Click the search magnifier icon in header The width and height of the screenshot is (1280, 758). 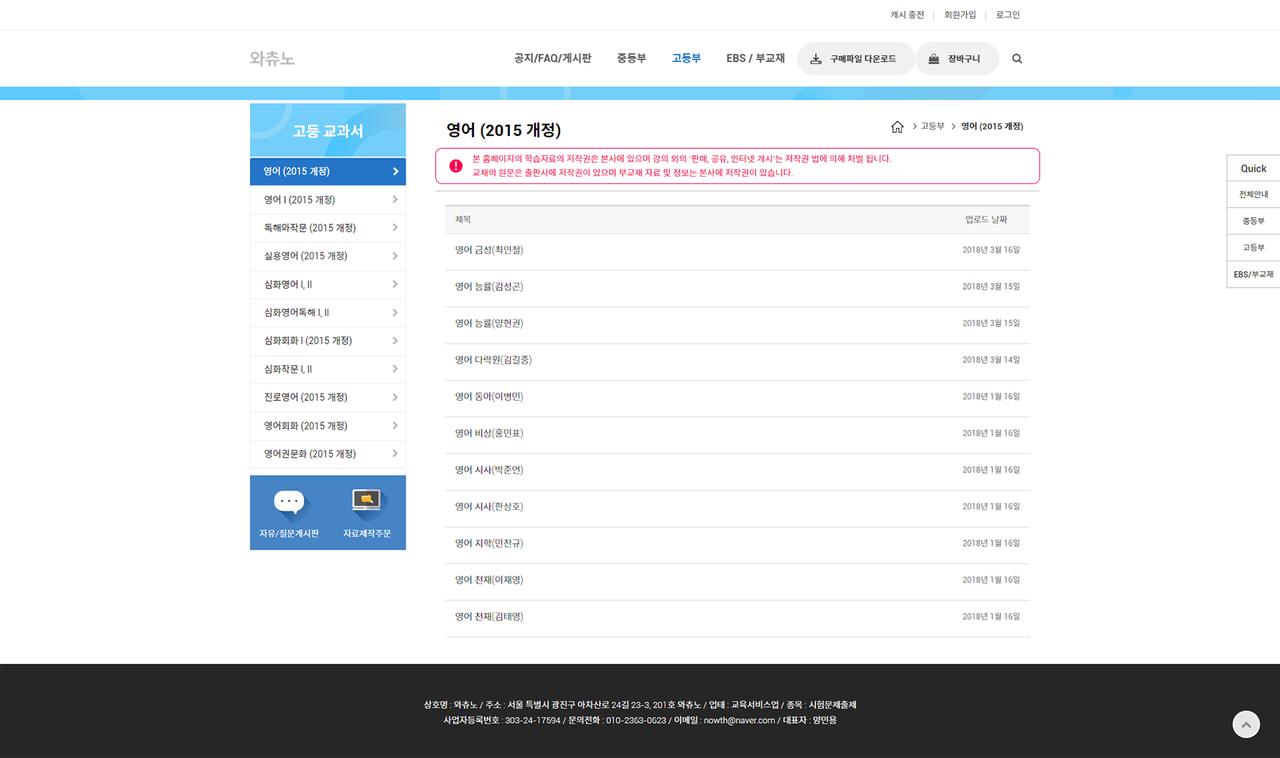coord(1017,59)
